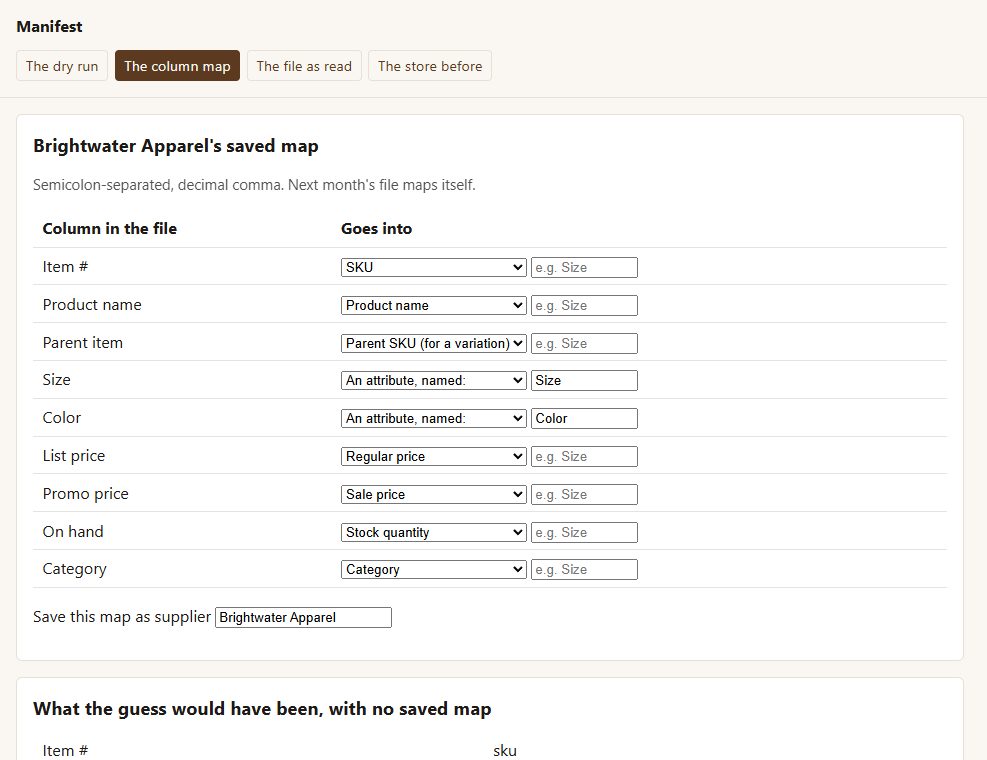
Task: Click the "Save this map as supplier" label
Action: pos(121,616)
